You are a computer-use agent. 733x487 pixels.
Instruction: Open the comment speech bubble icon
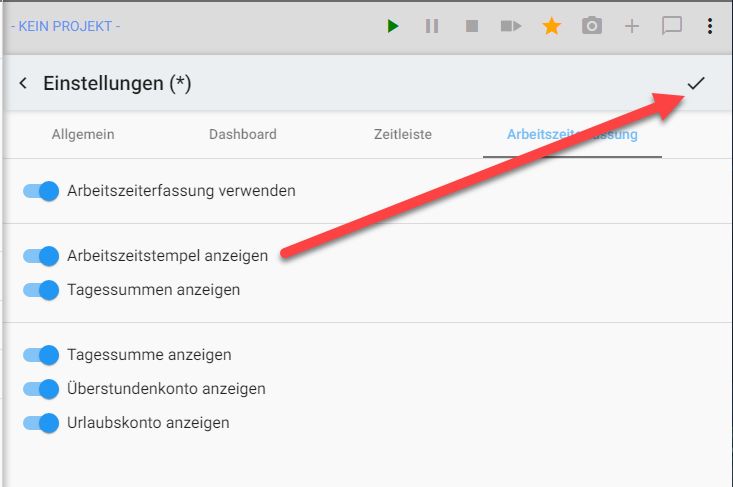(x=672, y=26)
